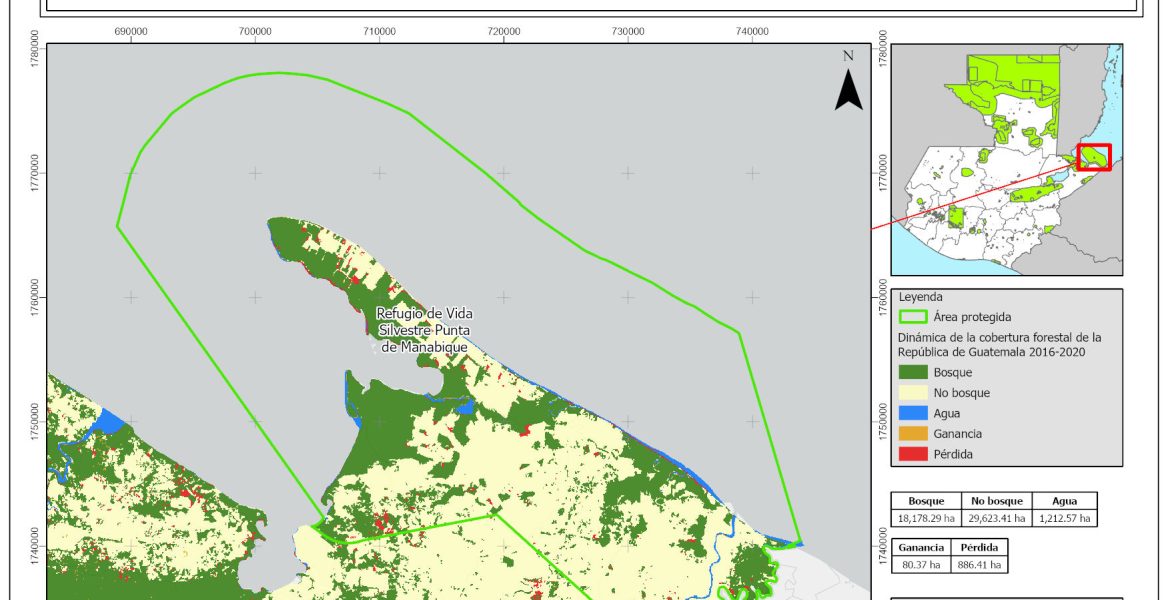Select the Bosque 18,178.29 ha table cell

pos(925,519)
